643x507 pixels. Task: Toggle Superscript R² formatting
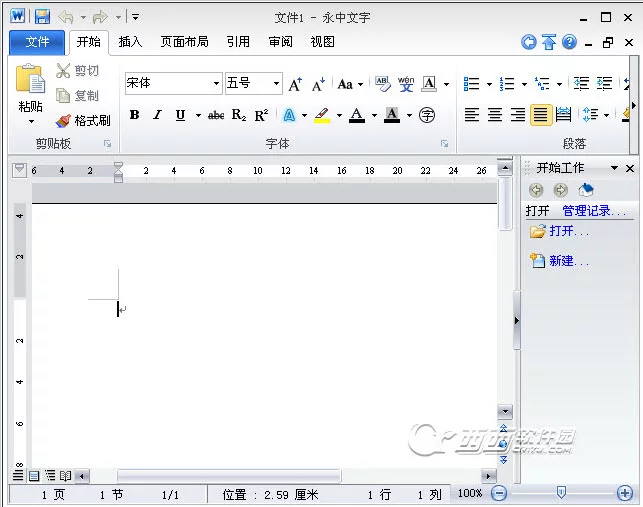click(261, 115)
